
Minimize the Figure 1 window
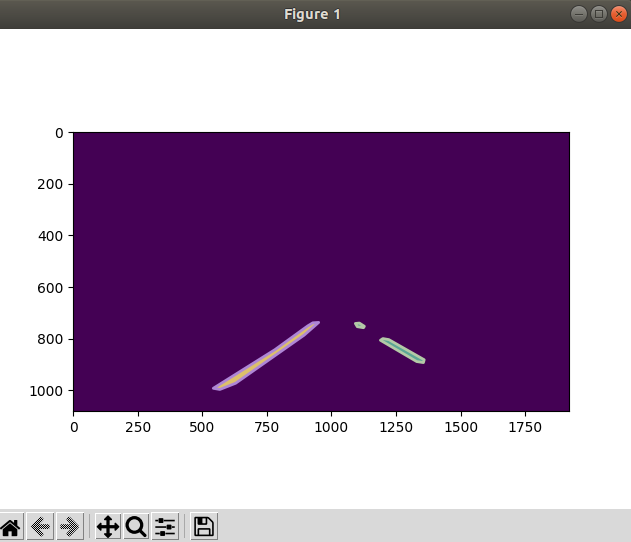pyautogui.click(x=579, y=14)
